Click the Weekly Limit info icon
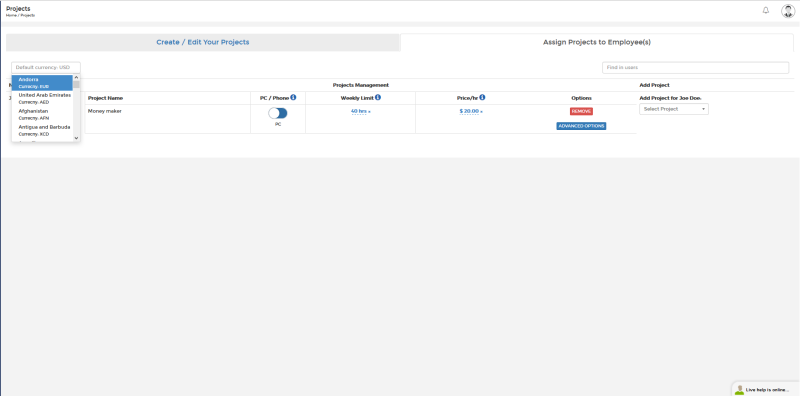This screenshot has width=800, height=396. coord(378,97)
